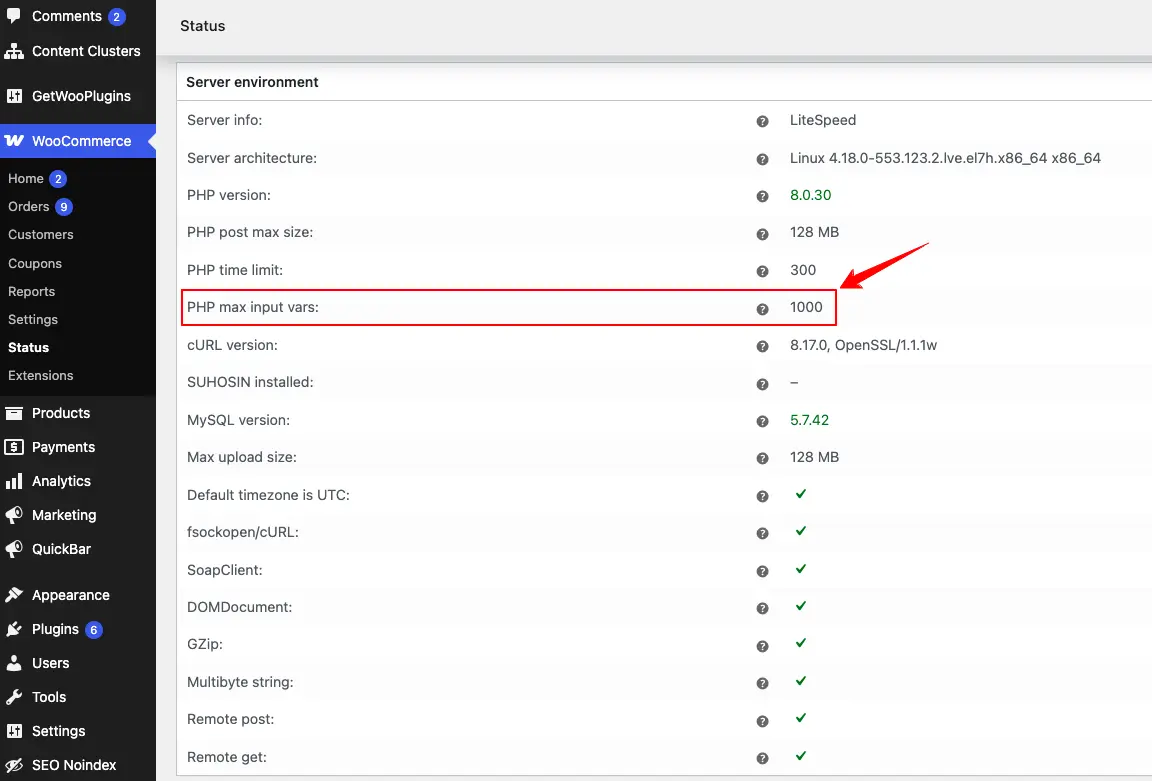
Task: Click the Status page title
Action: tap(203, 26)
